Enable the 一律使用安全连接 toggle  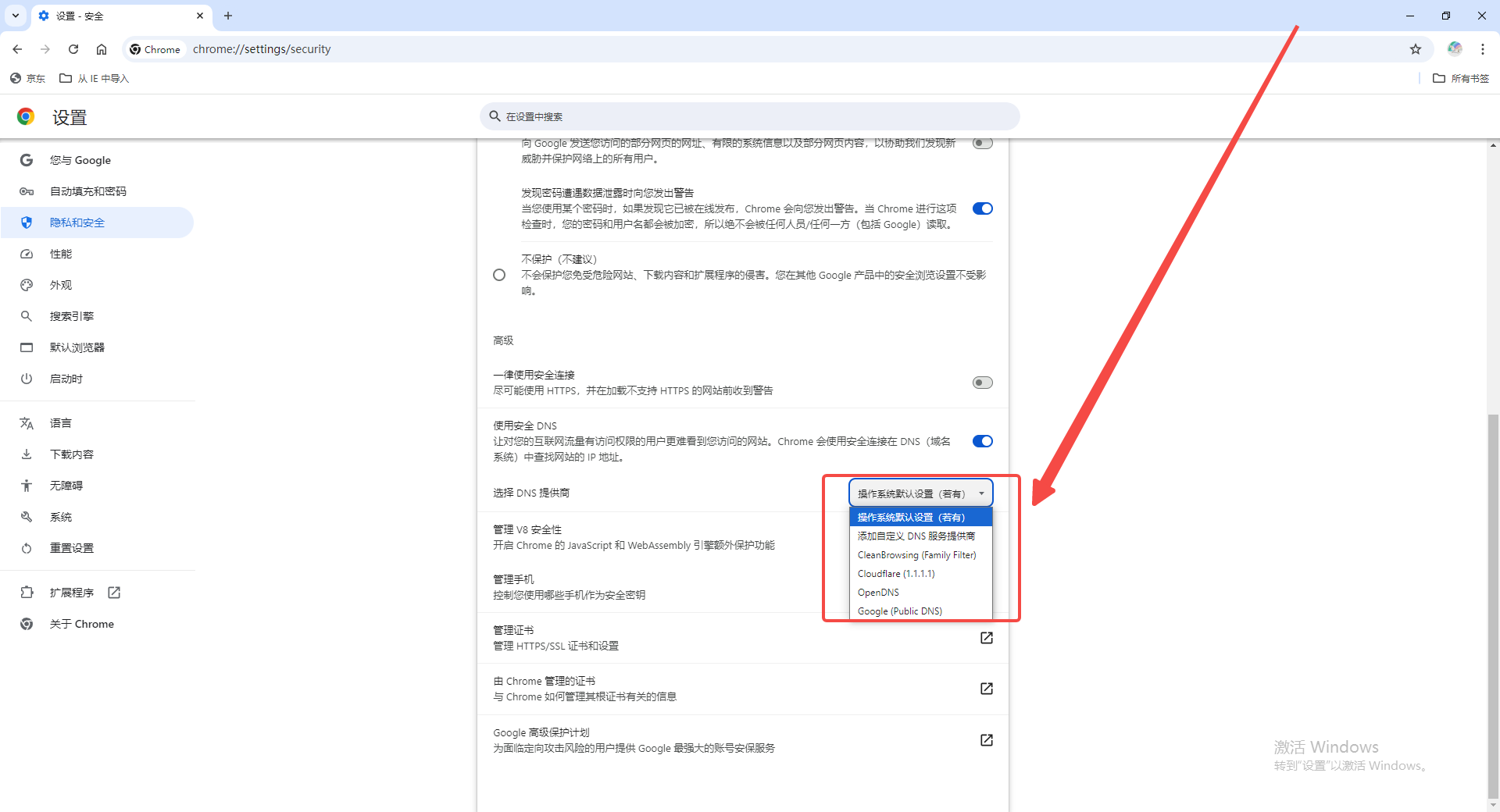983,383
